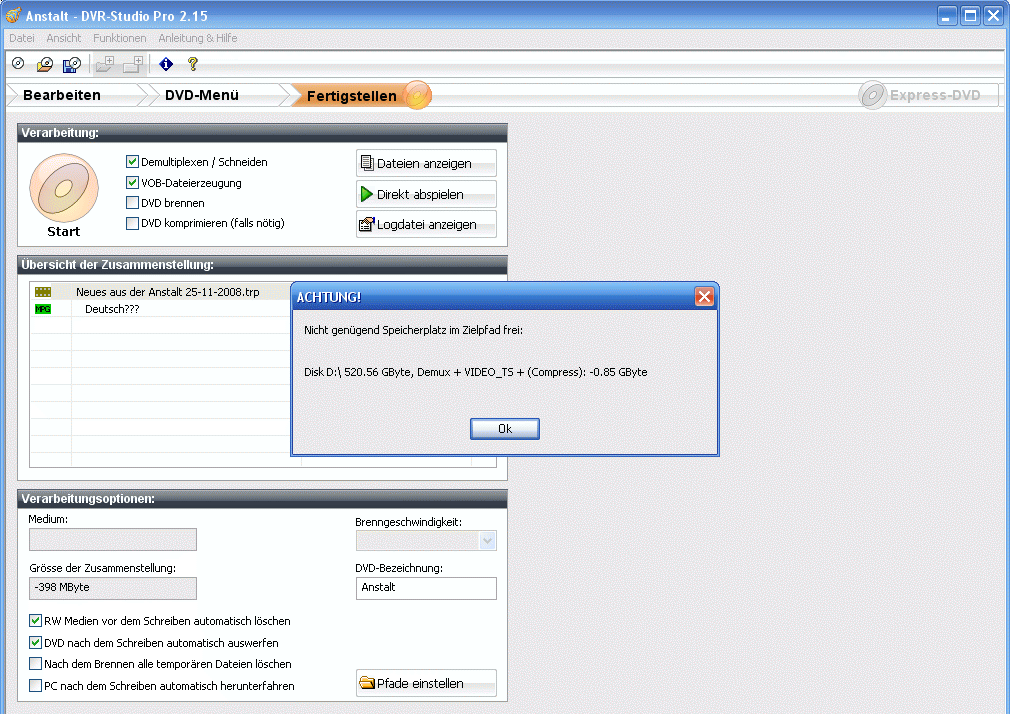
Task: Click the blue info icon
Action: 166,65
